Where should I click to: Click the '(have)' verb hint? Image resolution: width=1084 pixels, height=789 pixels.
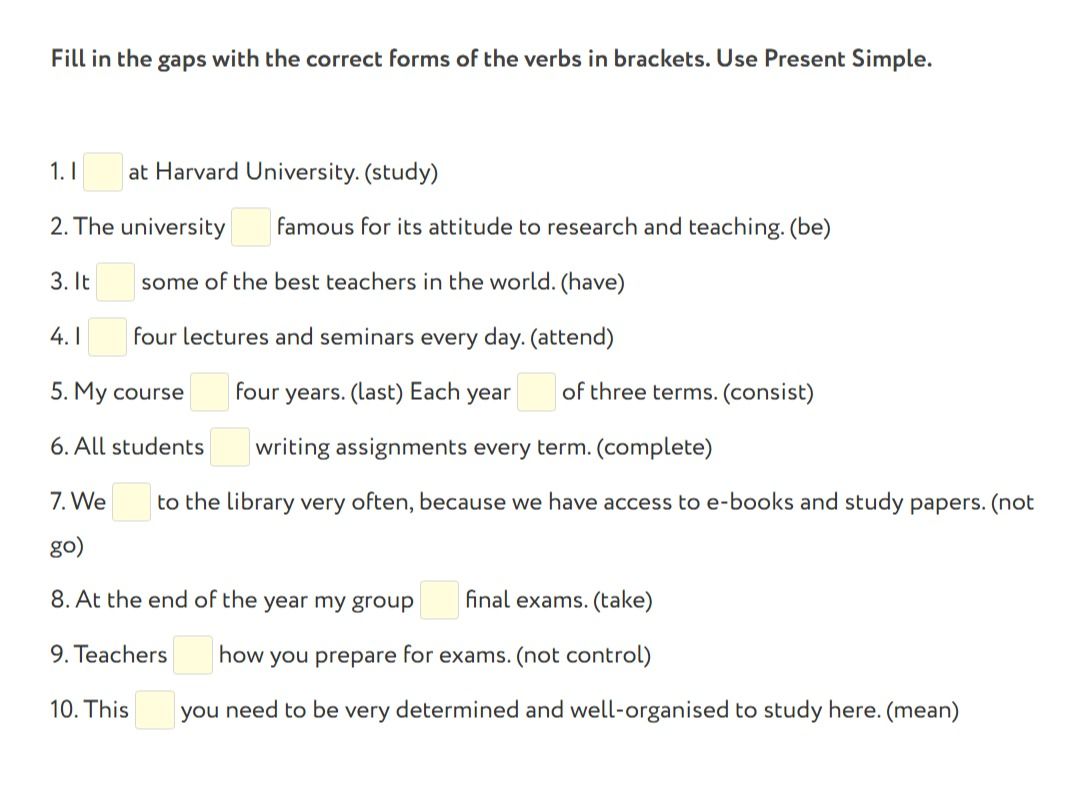click(x=592, y=281)
